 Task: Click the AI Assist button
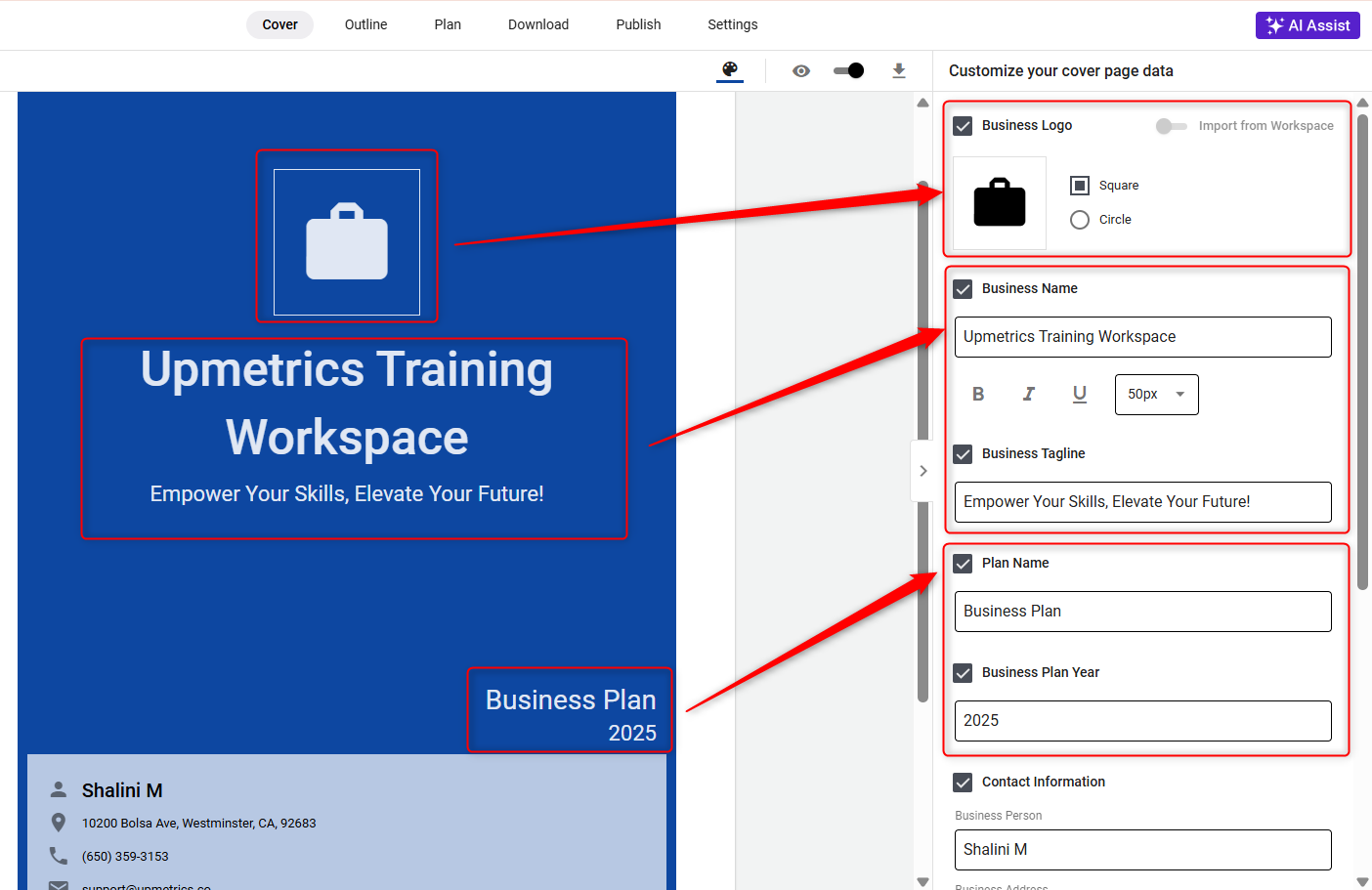pos(1308,25)
